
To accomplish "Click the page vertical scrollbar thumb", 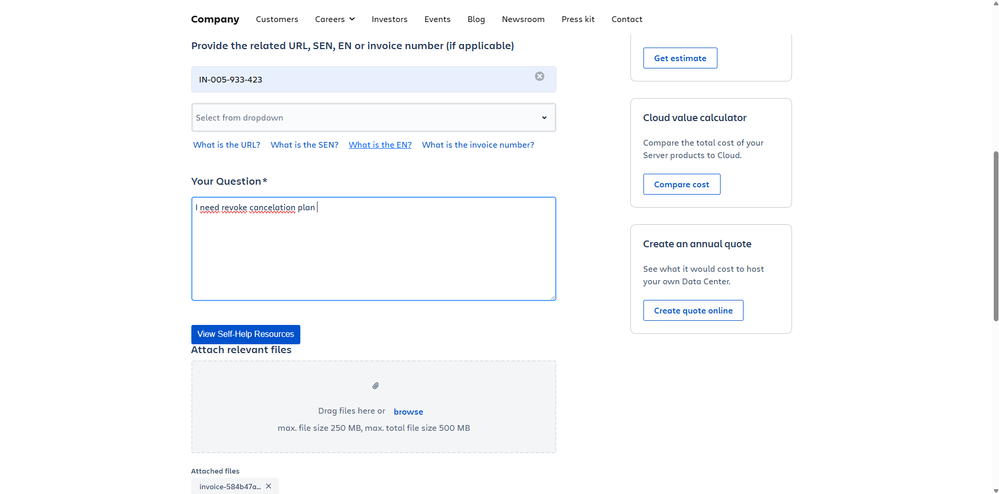I will [996, 236].
